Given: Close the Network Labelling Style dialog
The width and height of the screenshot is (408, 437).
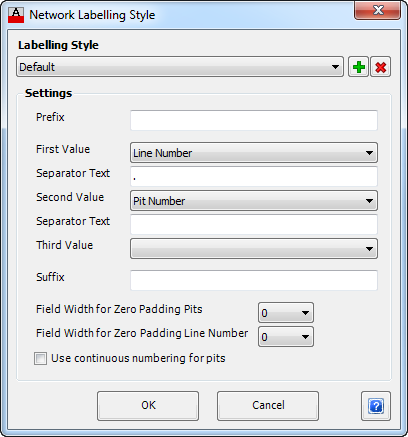Looking at the screenshot, I should (x=377, y=10).
